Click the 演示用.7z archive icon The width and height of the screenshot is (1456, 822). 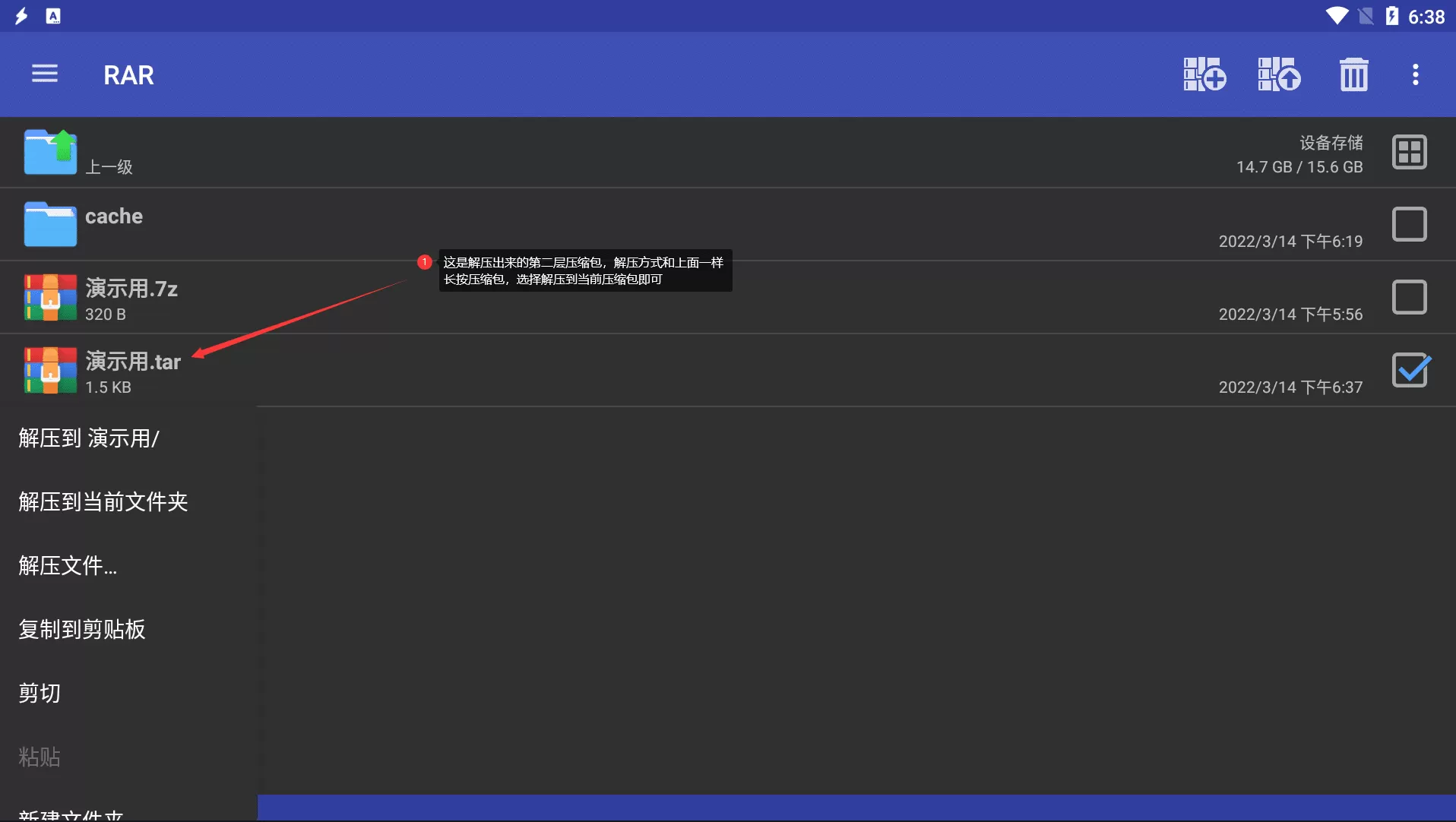[x=50, y=297]
